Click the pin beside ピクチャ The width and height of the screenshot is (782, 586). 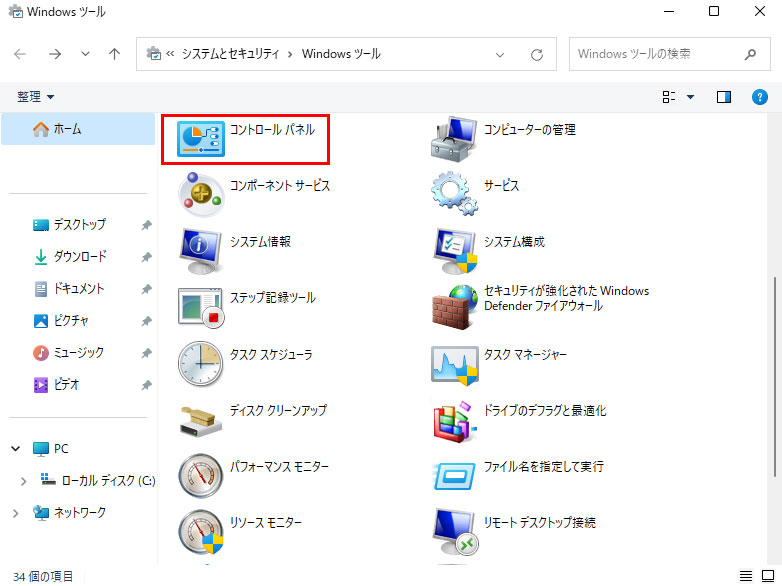coord(146,321)
